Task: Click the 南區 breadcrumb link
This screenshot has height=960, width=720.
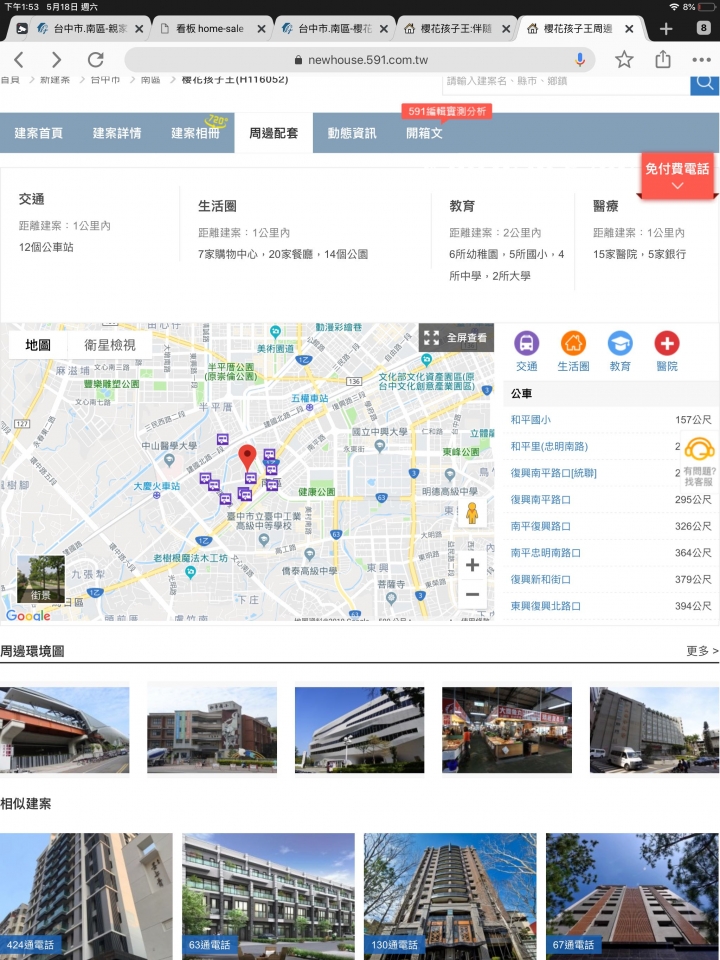Action: [x=151, y=80]
